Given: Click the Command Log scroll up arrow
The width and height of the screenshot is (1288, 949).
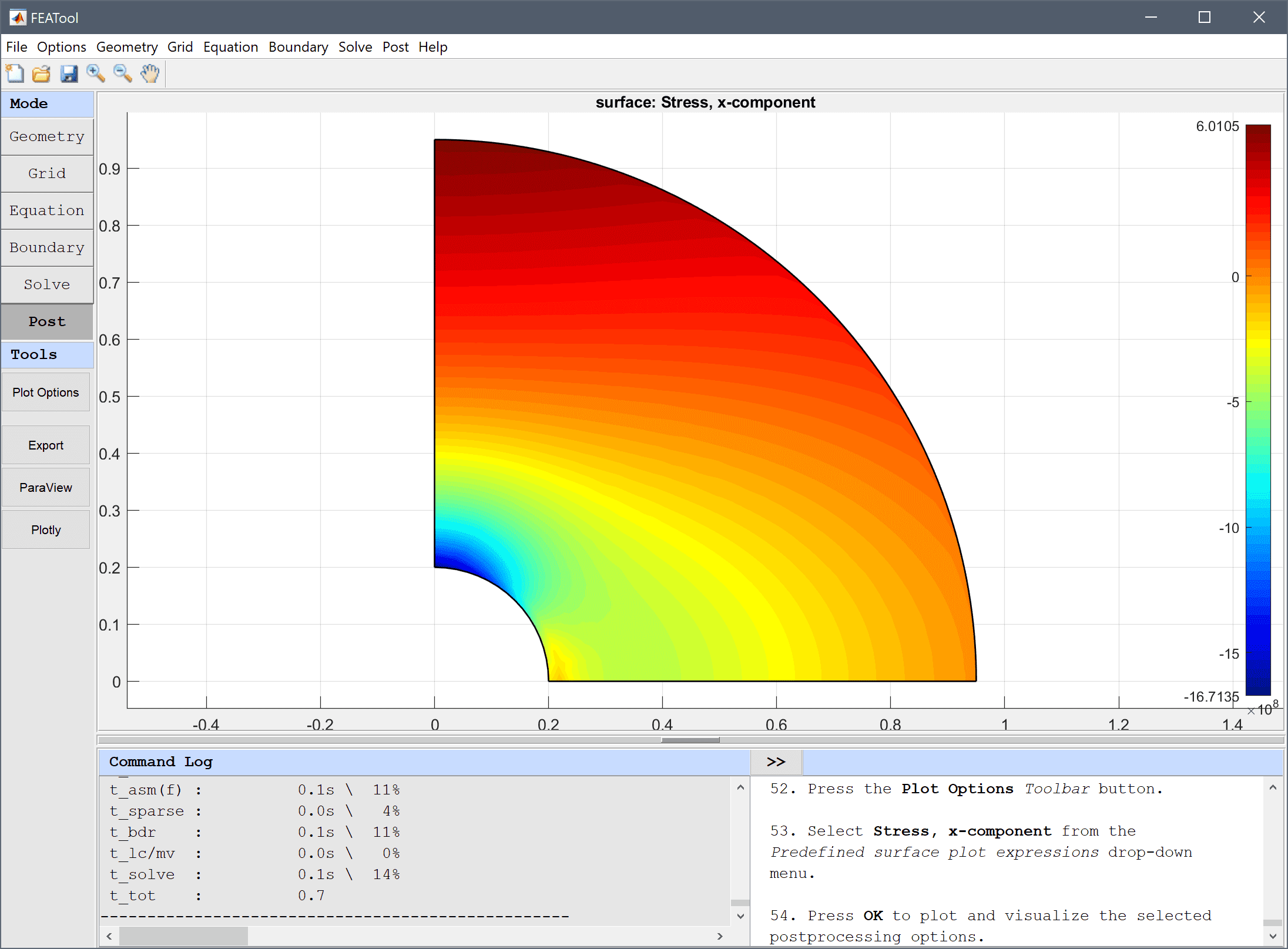Looking at the screenshot, I should tap(740, 787).
